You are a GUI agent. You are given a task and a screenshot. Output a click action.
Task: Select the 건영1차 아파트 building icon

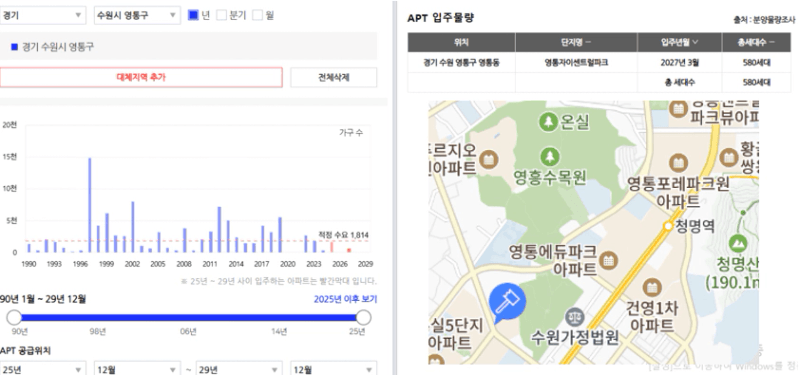[x=652, y=287]
